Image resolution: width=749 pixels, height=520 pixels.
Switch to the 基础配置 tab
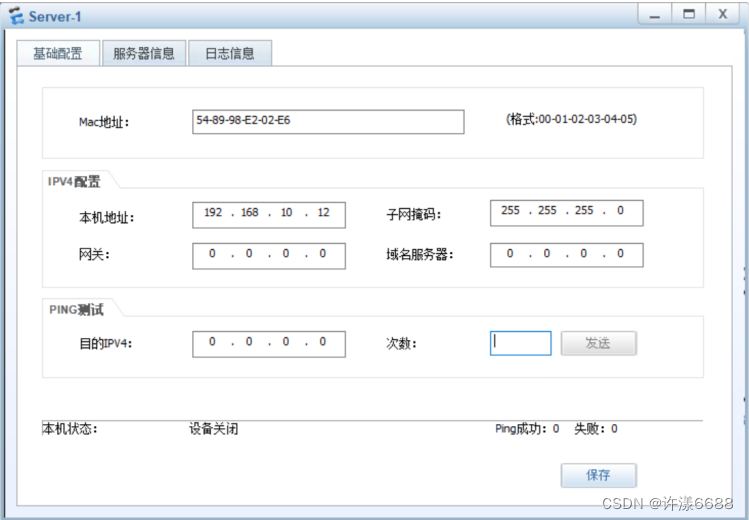[58, 53]
